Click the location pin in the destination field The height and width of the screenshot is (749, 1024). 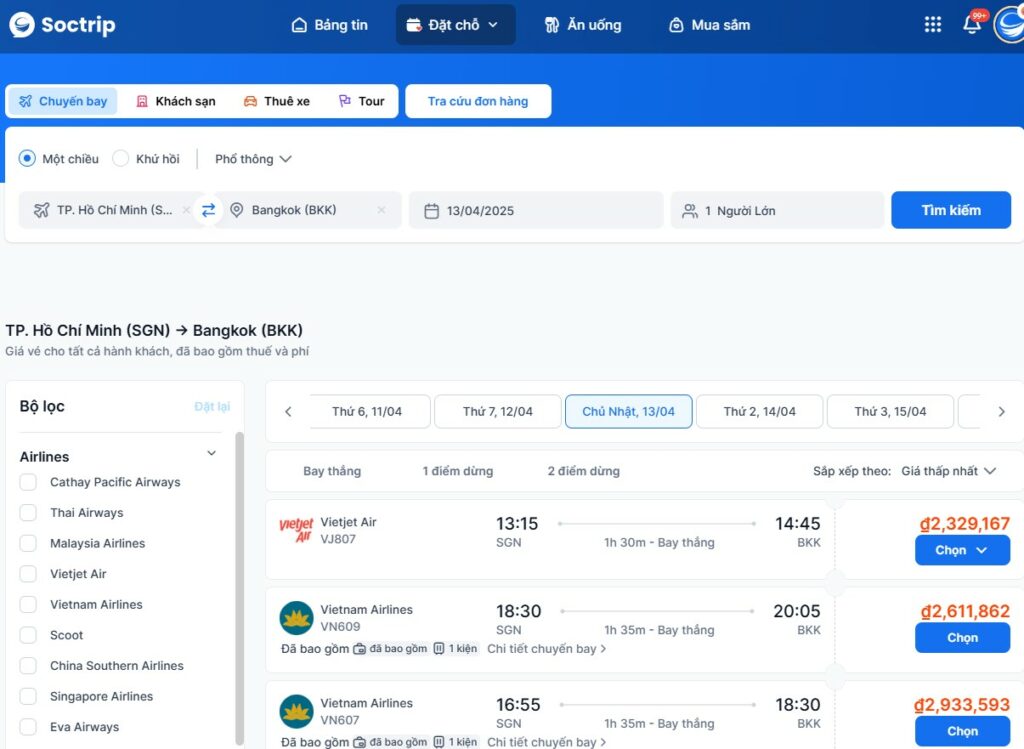click(x=236, y=210)
